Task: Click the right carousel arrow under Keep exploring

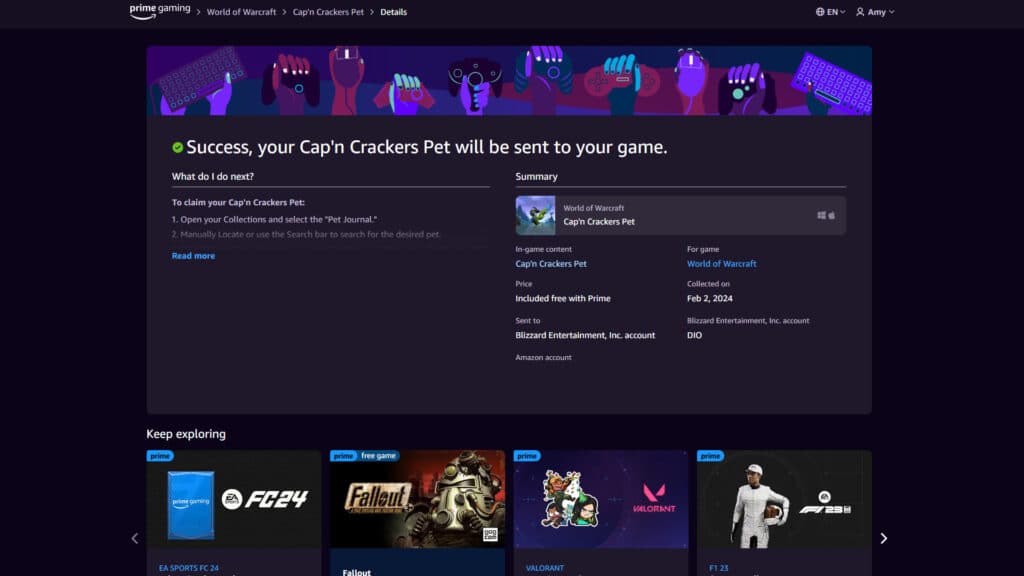Action: click(884, 538)
